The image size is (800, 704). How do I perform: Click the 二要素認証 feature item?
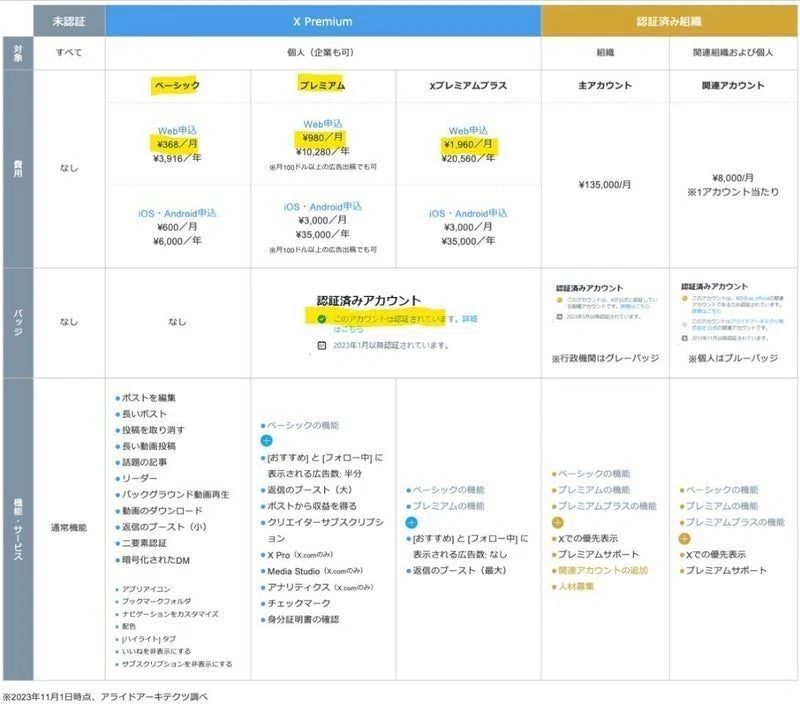(x=144, y=543)
